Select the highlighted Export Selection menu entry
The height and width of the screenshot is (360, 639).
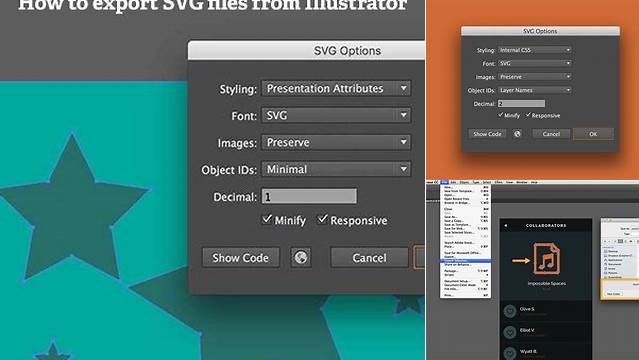click(x=465, y=261)
